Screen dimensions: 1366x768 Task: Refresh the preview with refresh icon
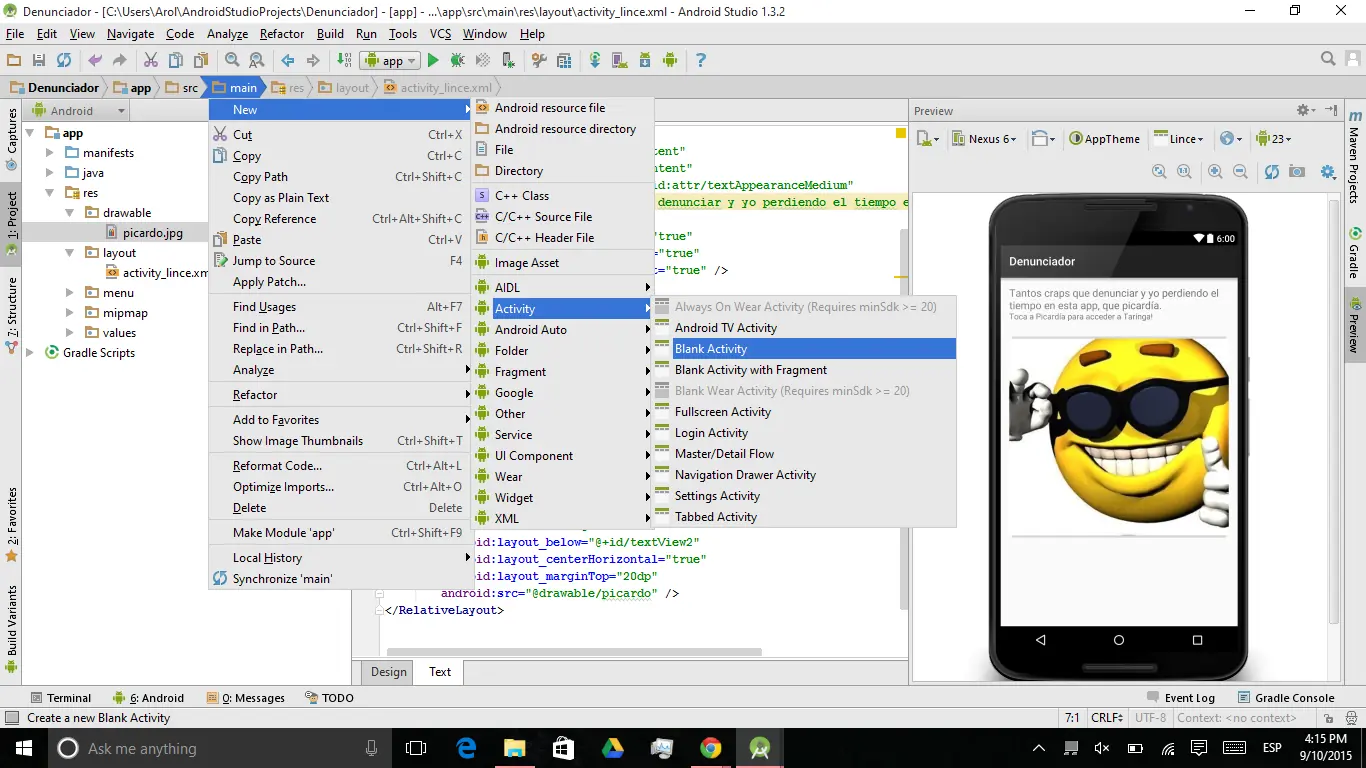pos(1272,172)
